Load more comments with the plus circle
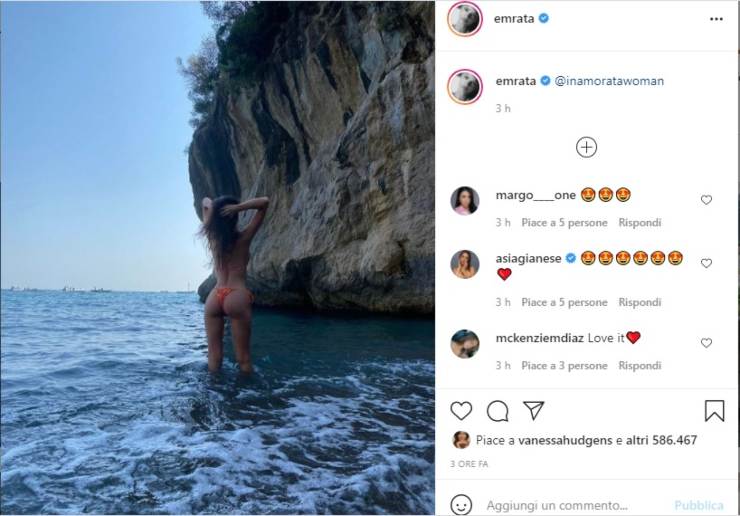Screen dimensions: 740x516 point(587,147)
